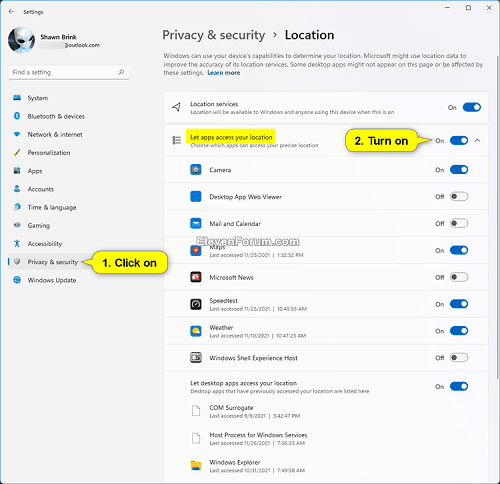Open Accounts settings category
The width and height of the screenshot is (500, 484).
[x=68, y=189]
